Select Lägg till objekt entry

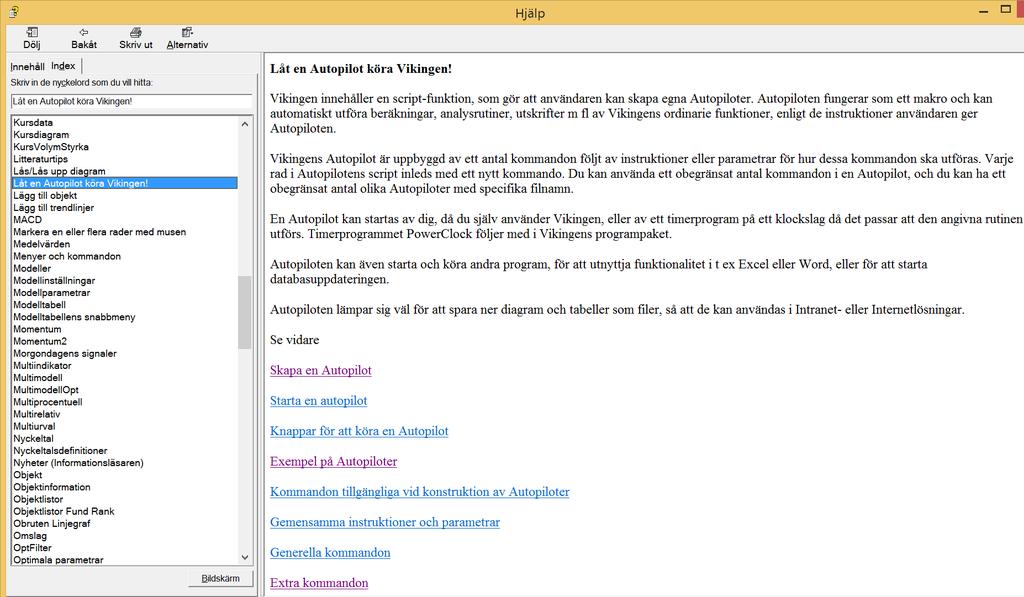click(45, 195)
